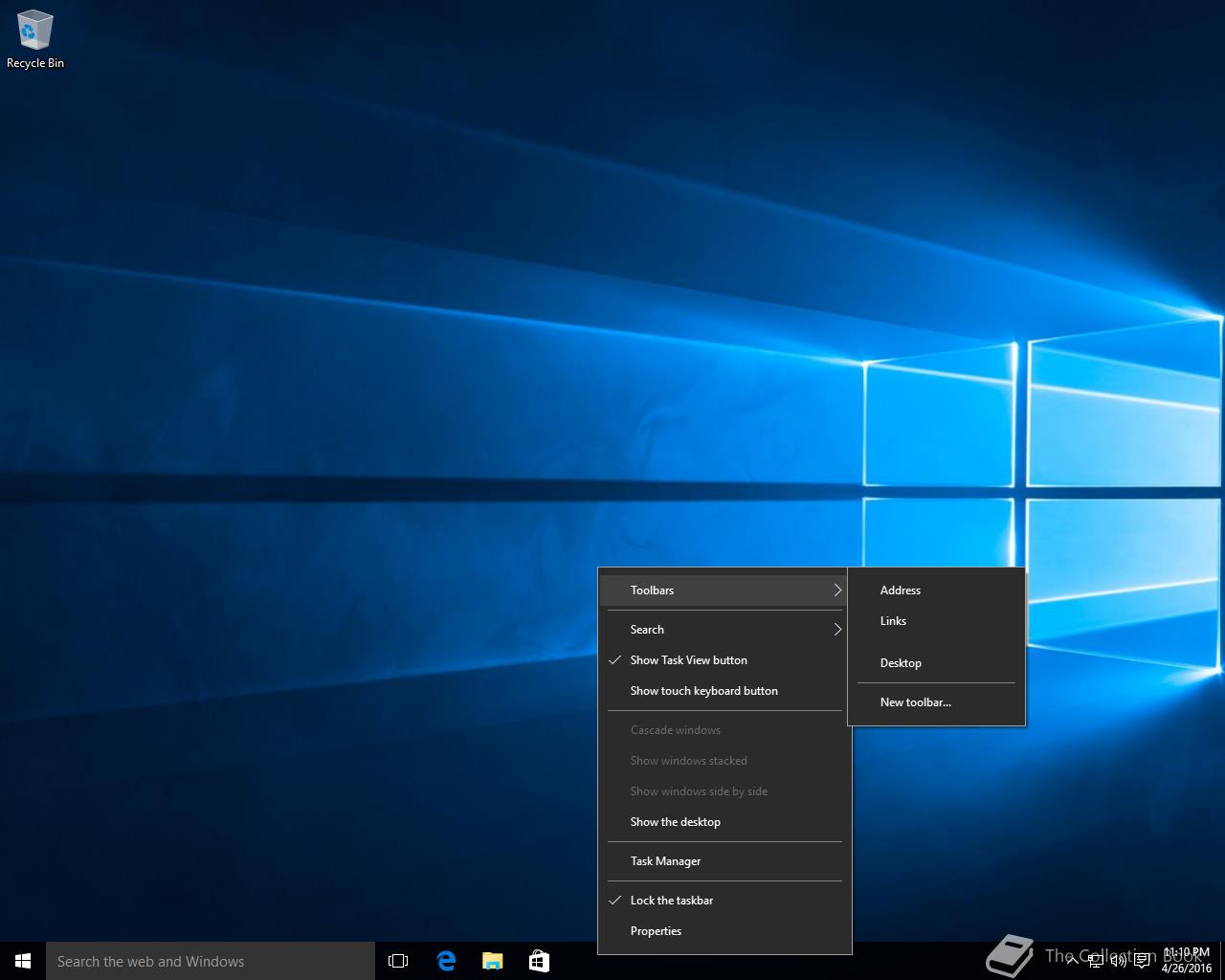Launch Microsoft Edge from the taskbar
The image size is (1225, 980).
tap(446, 961)
